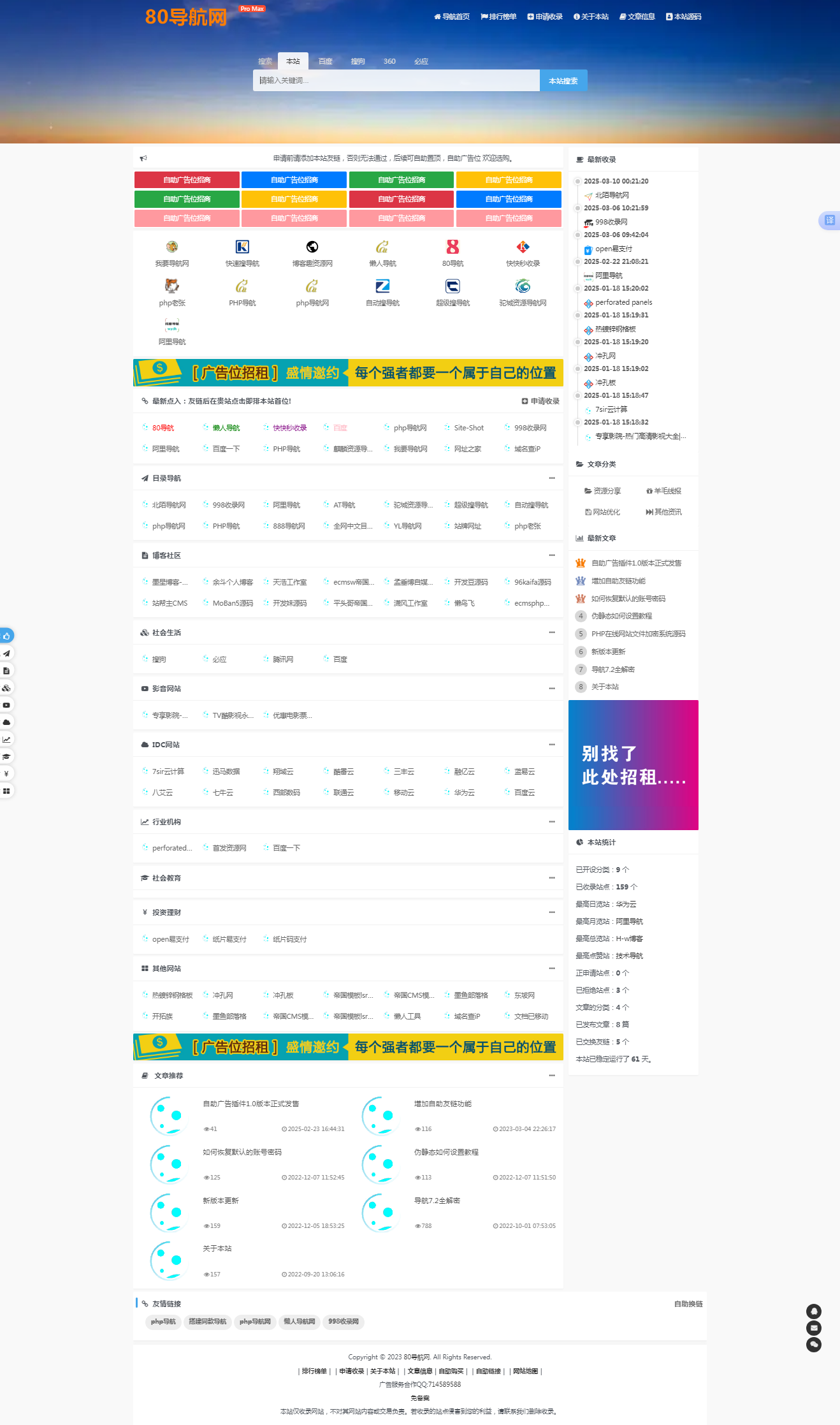This screenshot has height=1425, width=840.
Task: Open the 我要导航网 site icon
Action: point(172,247)
